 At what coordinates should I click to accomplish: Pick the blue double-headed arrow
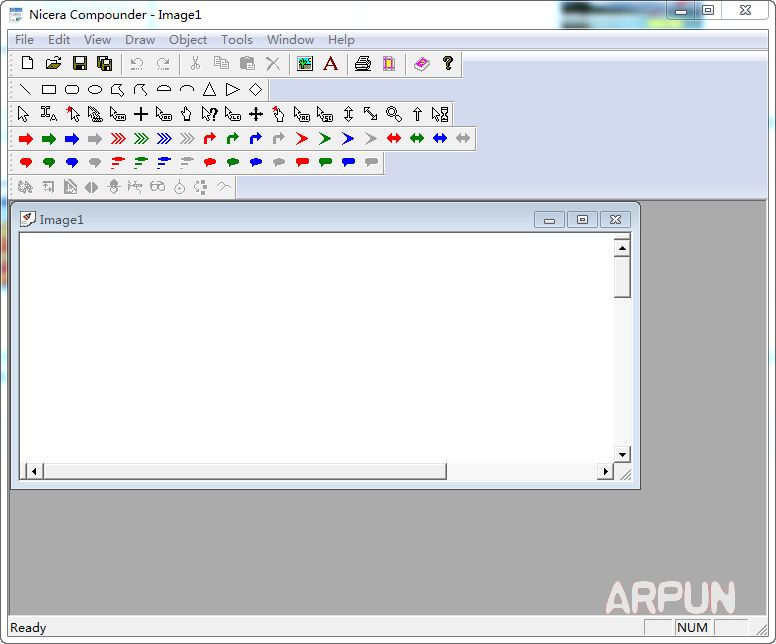[x=440, y=139]
